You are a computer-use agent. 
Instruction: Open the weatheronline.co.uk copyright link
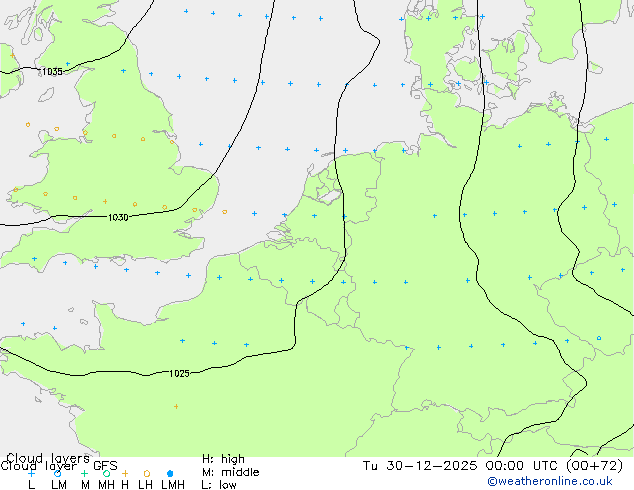(550, 481)
